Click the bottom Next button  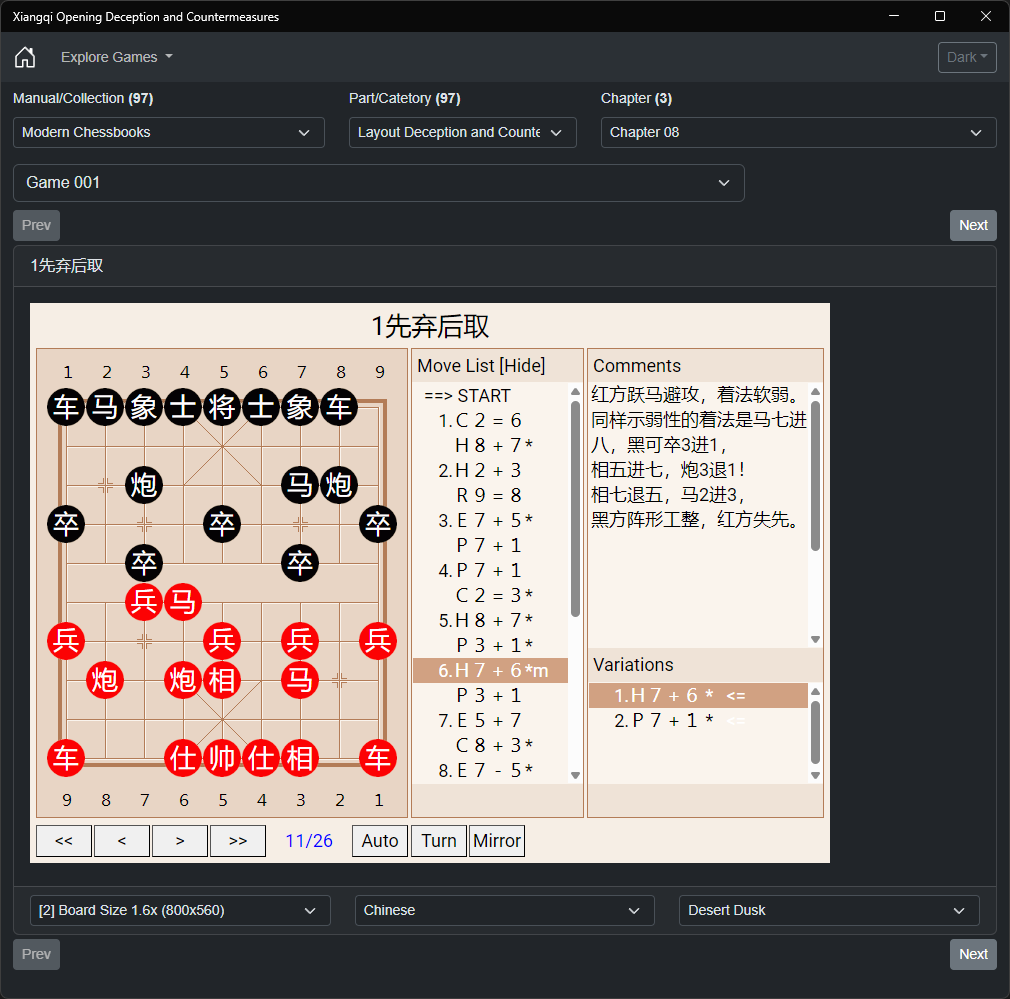[x=973, y=954]
